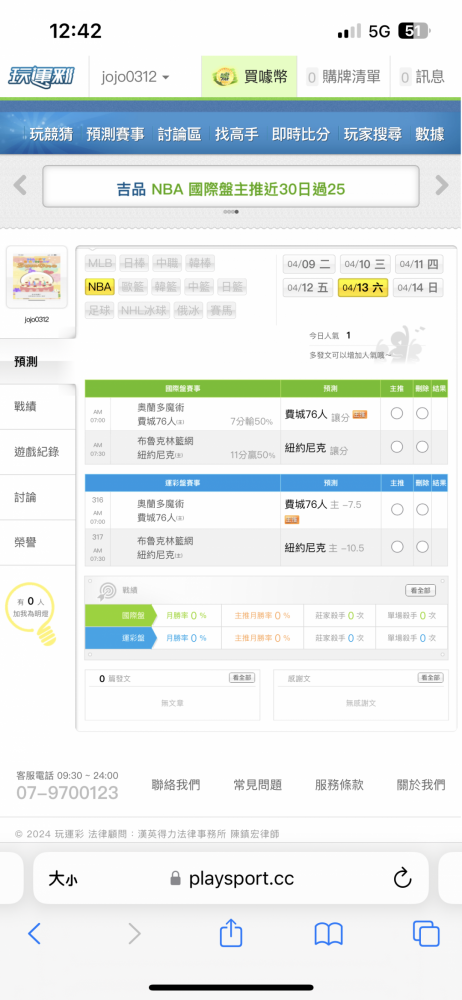Show next banner with right arrow
The width and height of the screenshot is (462, 1000).
(442, 186)
